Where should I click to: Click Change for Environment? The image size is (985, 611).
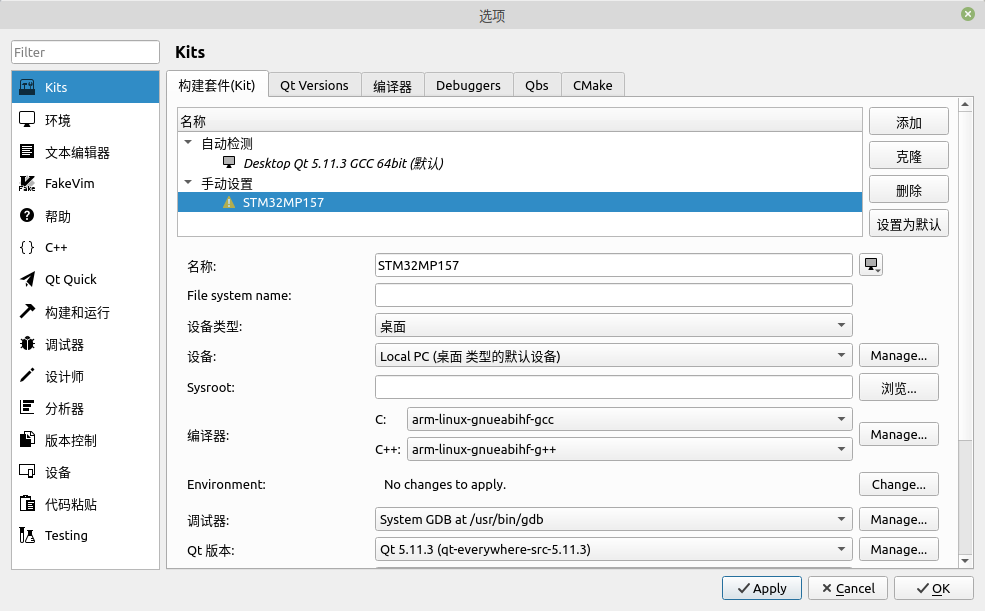899,484
